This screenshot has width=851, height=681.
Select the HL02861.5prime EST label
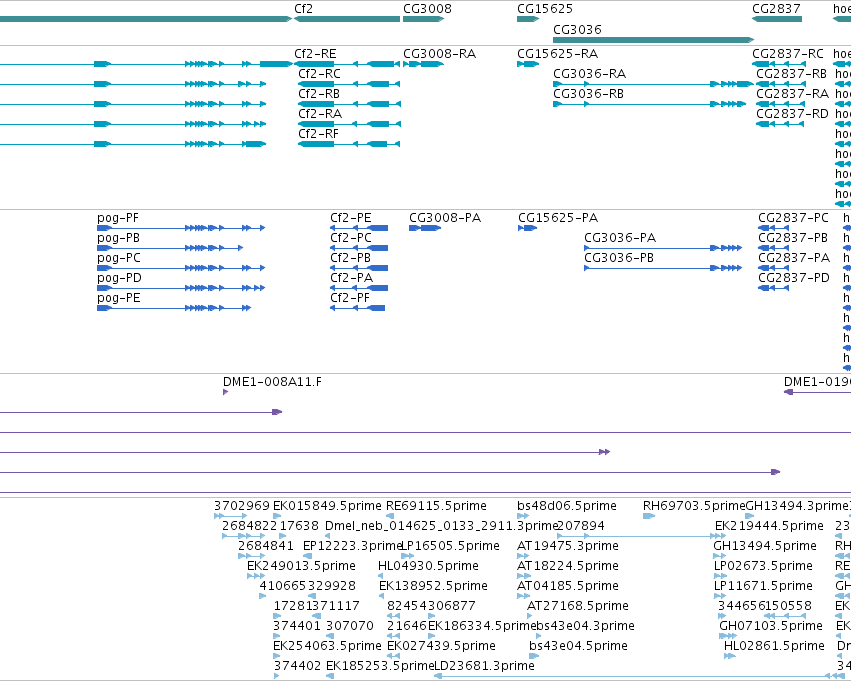coord(774,646)
